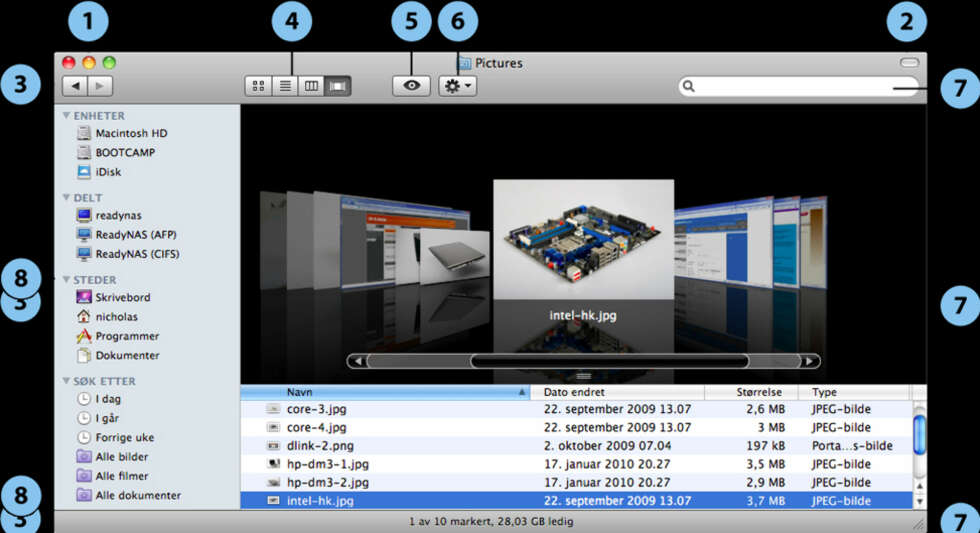Click the file list vertical scroll thumb

point(919,434)
